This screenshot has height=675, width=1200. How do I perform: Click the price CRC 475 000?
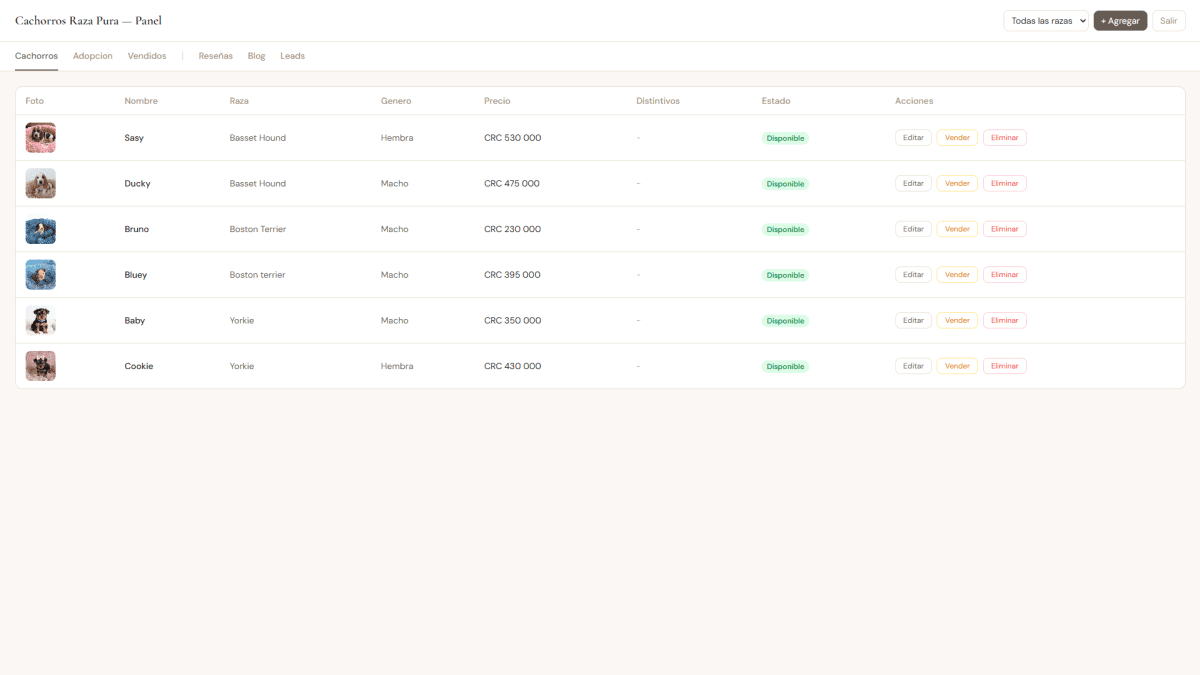512,183
